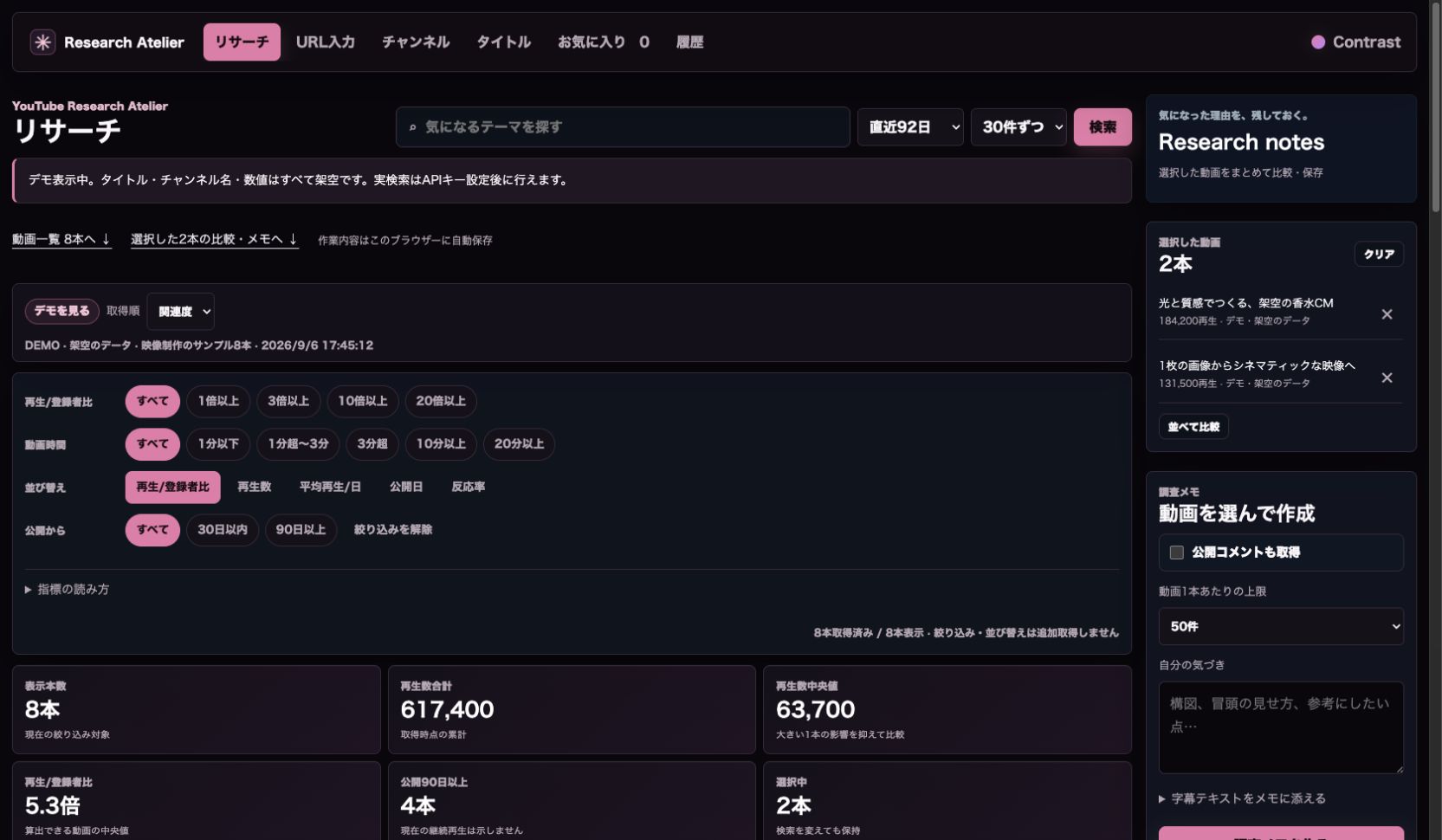Expand 字幕テキストをメモに添える section
This screenshot has height=840, width=1442.
(x=1242, y=798)
